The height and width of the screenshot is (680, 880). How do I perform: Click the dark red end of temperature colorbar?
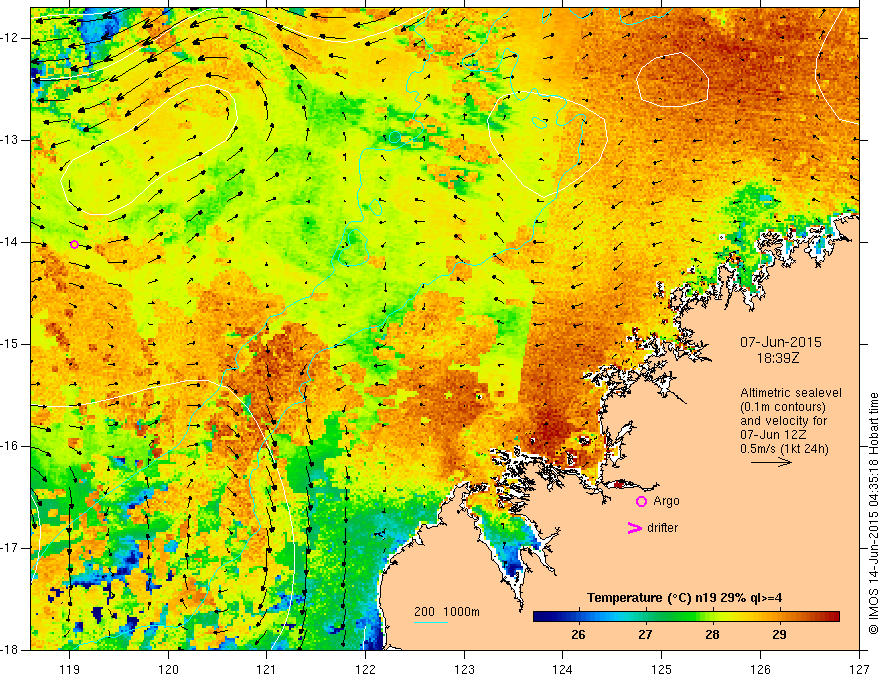point(833,617)
